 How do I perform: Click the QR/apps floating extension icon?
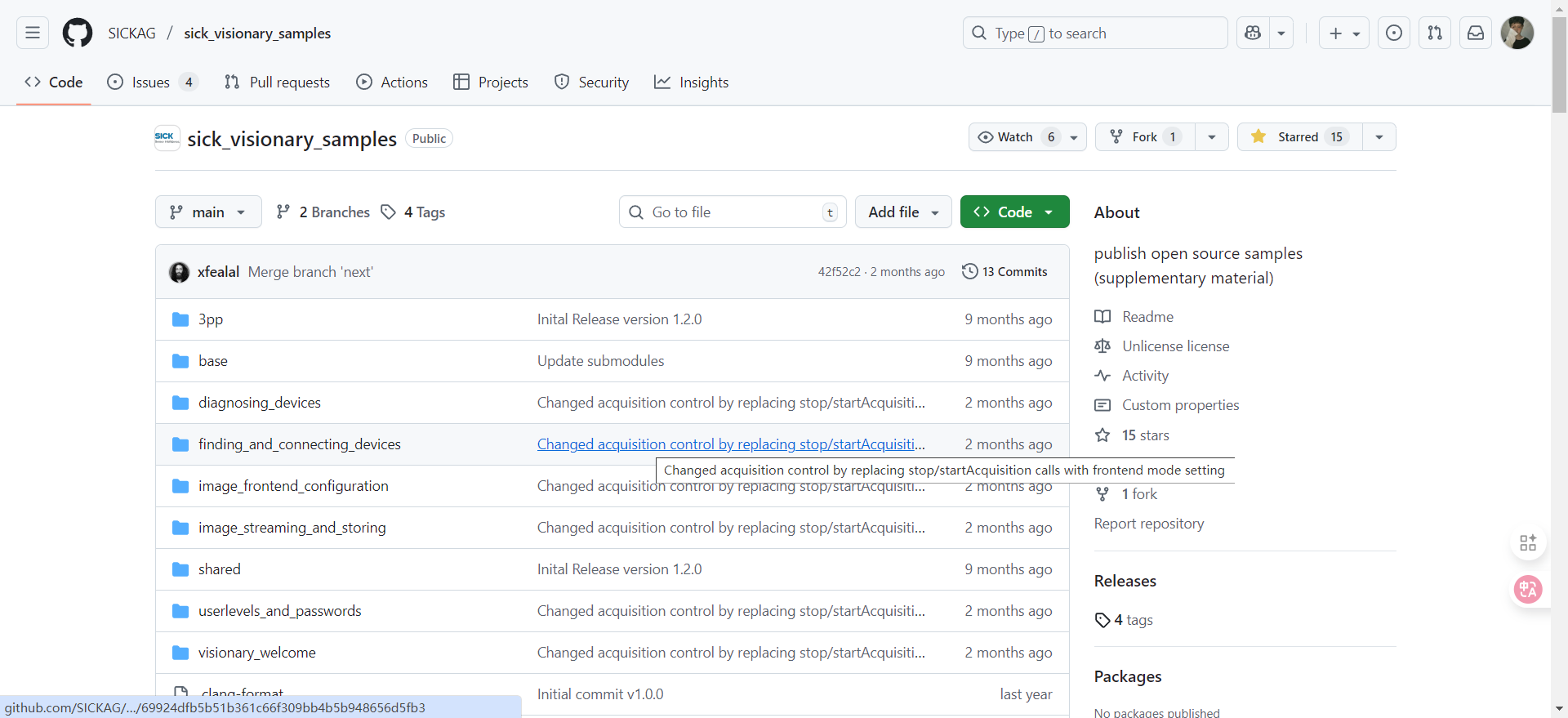tap(1528, 543)
